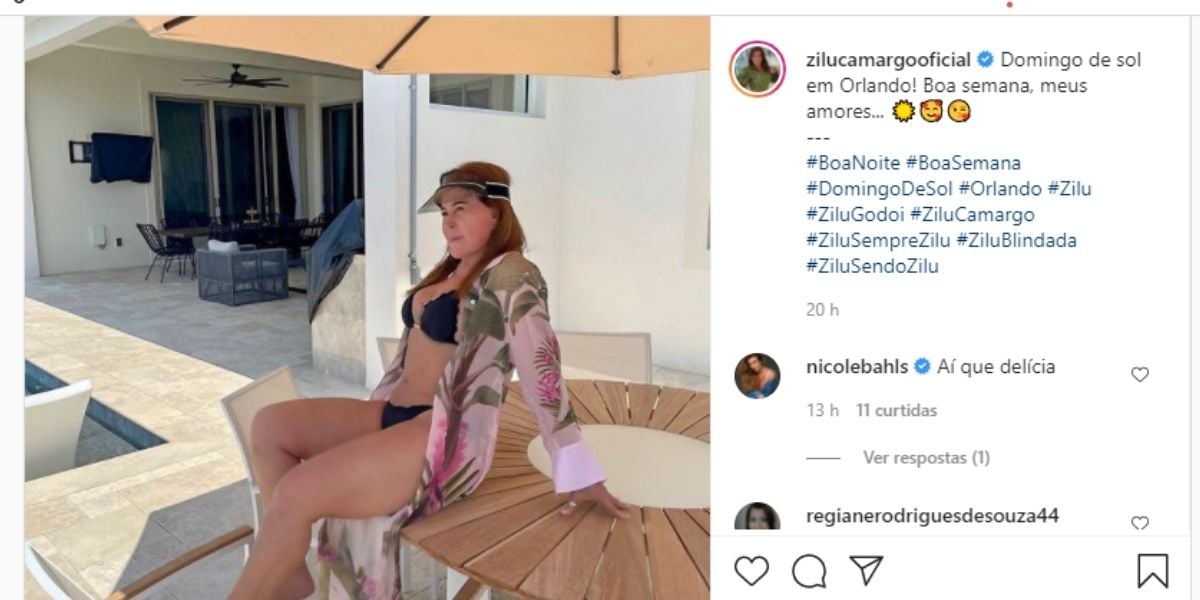Screen dimensions: 1200x600
Task: Open nicolebahls username link
Action: [856, 367]
